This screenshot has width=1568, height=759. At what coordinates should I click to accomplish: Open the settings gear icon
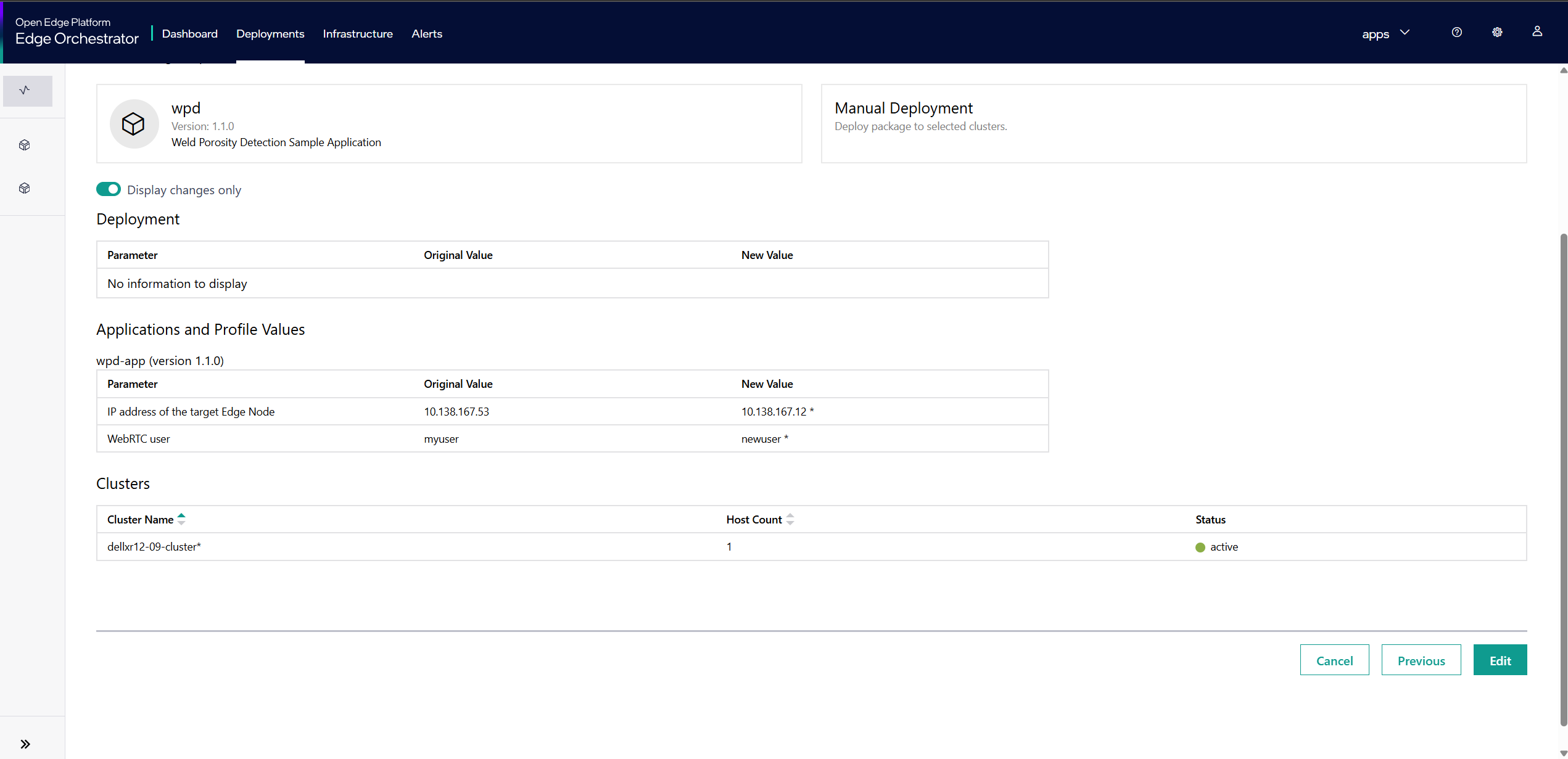pos(1497,33)
